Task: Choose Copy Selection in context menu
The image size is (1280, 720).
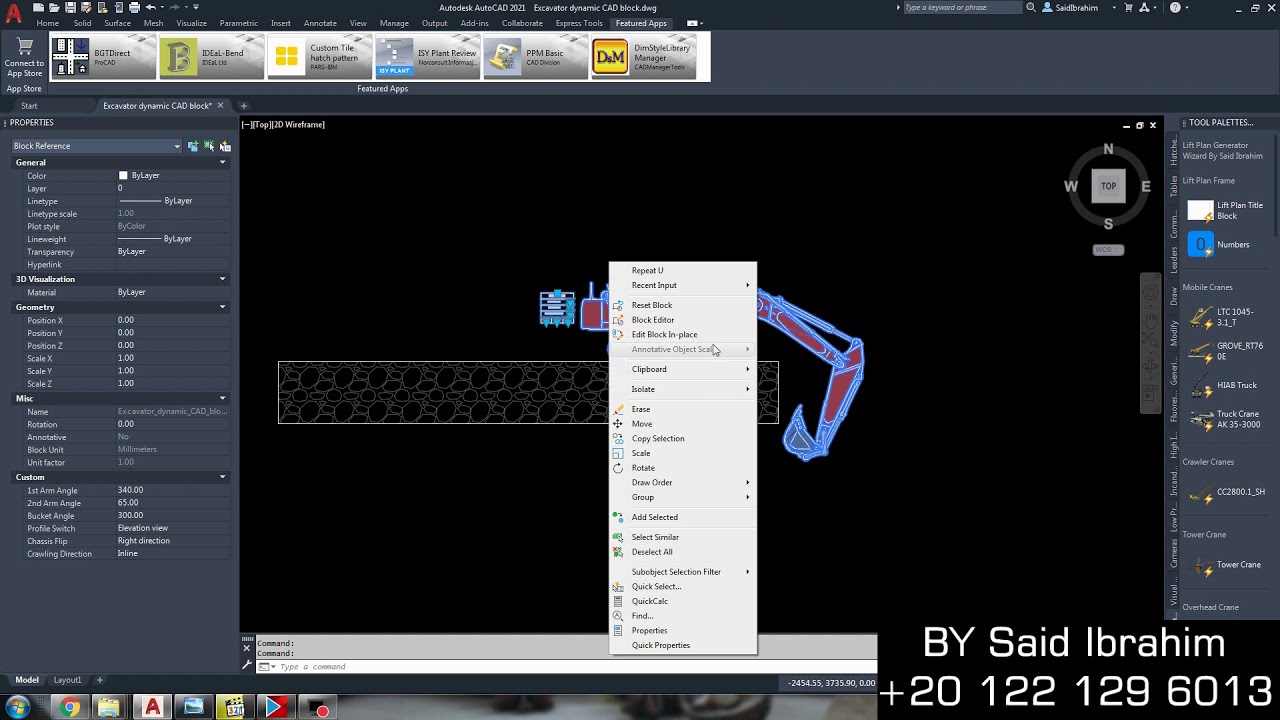Action: 683,438
